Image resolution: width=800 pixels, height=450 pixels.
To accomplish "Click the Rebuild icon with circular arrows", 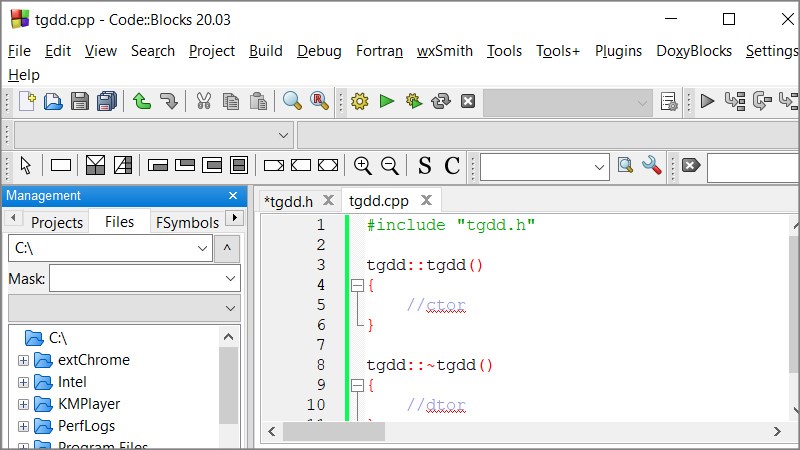I will 441,101.
